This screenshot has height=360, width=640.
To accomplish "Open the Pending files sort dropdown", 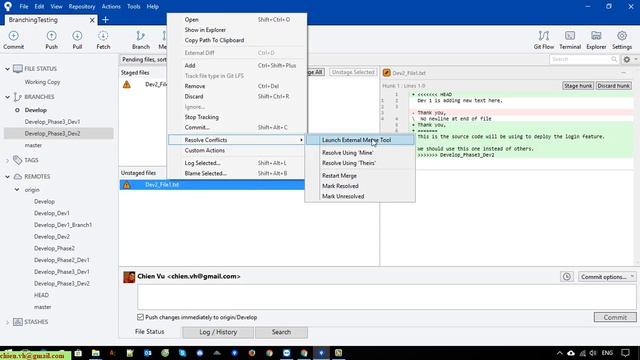I will (144, 60).
